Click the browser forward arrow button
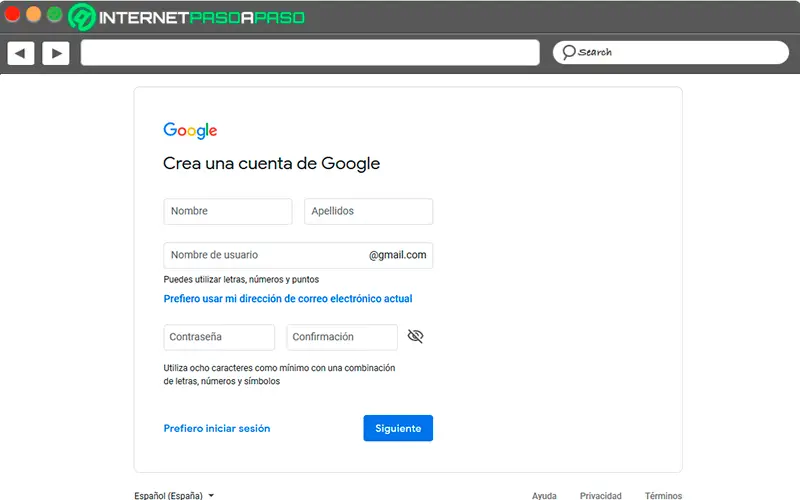The width and height of the screenshot is (800, 500). click(56, 53)
